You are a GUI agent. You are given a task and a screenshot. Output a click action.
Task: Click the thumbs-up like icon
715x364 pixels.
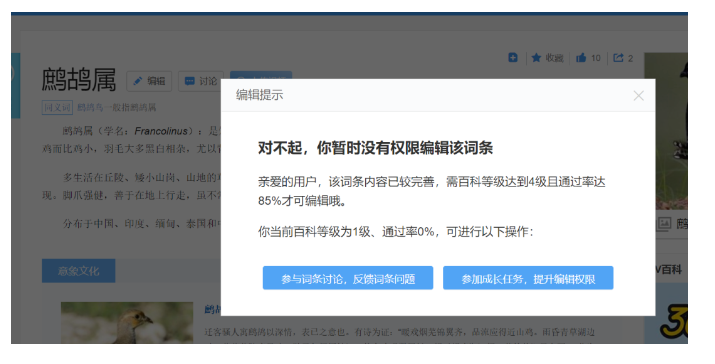point(581,58)
